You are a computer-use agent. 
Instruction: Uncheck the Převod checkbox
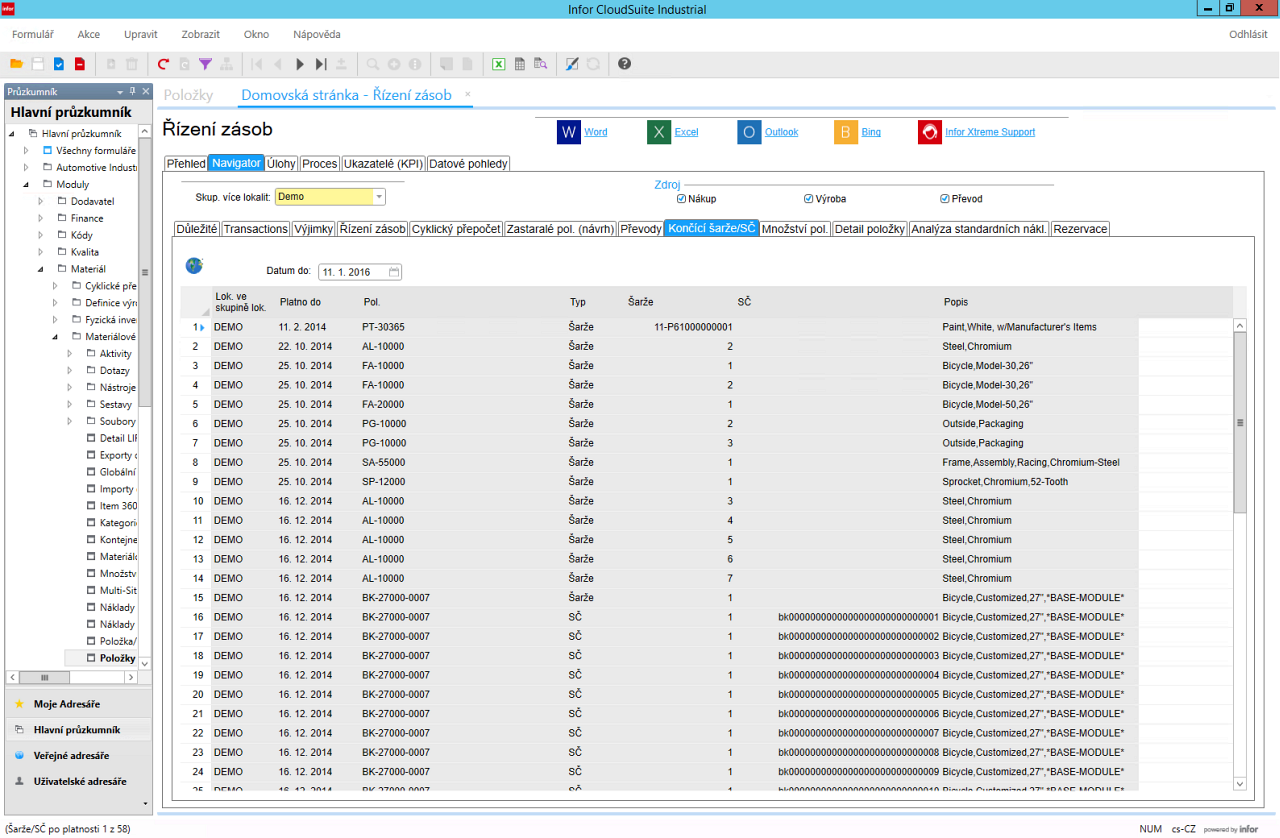pyautogui.click(x=945, y=198)
